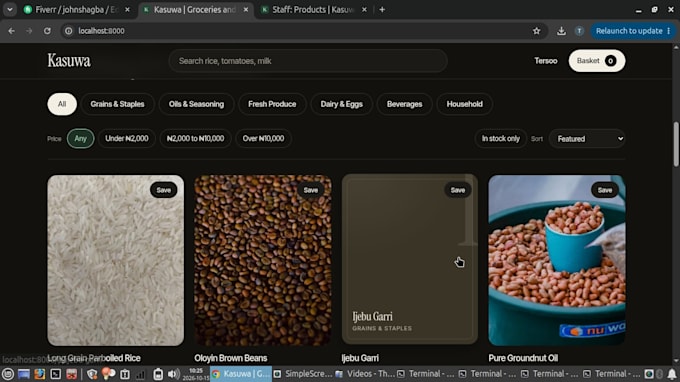680x382 pixels.
Task: Click the browser back arrow
Action: coord(11,31)
